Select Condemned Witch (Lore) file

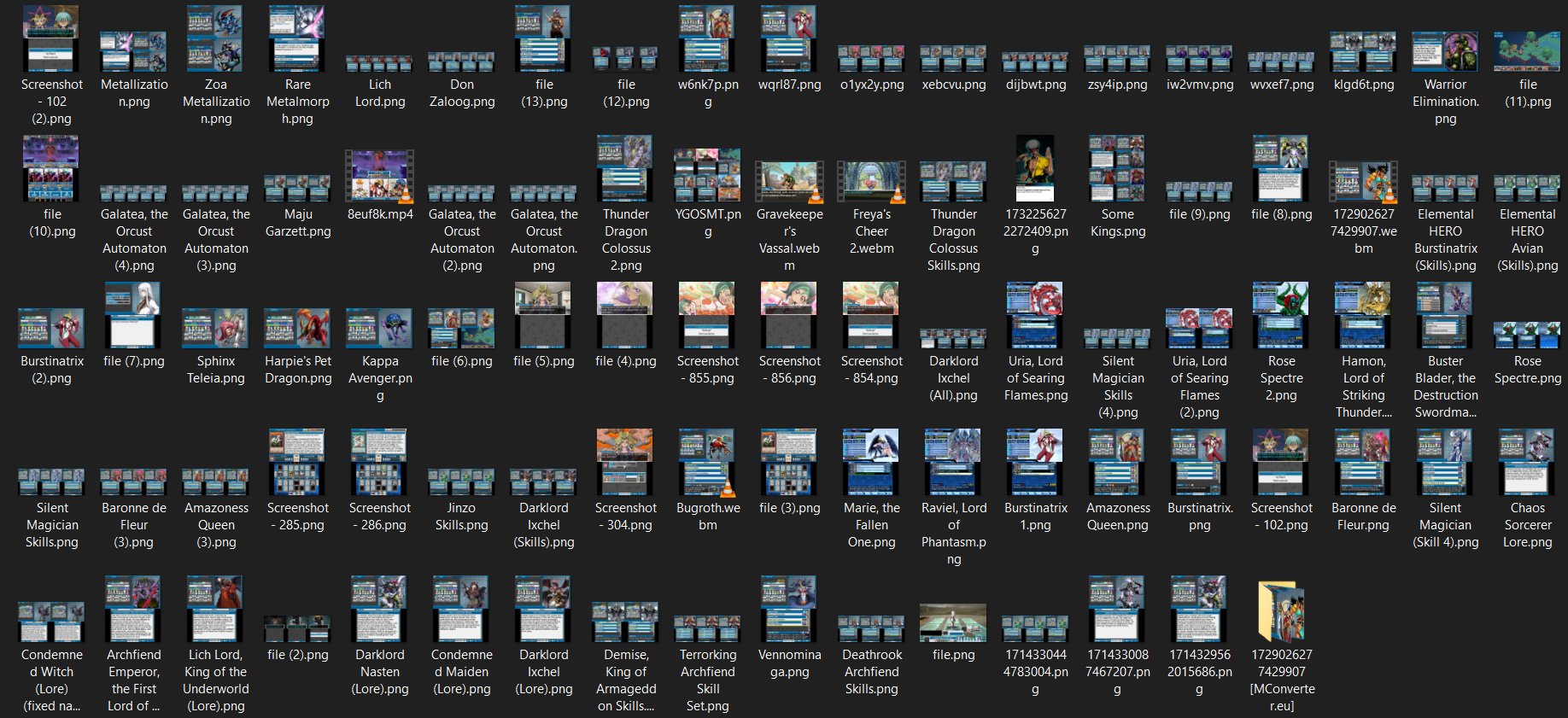(x=51, y=622)
